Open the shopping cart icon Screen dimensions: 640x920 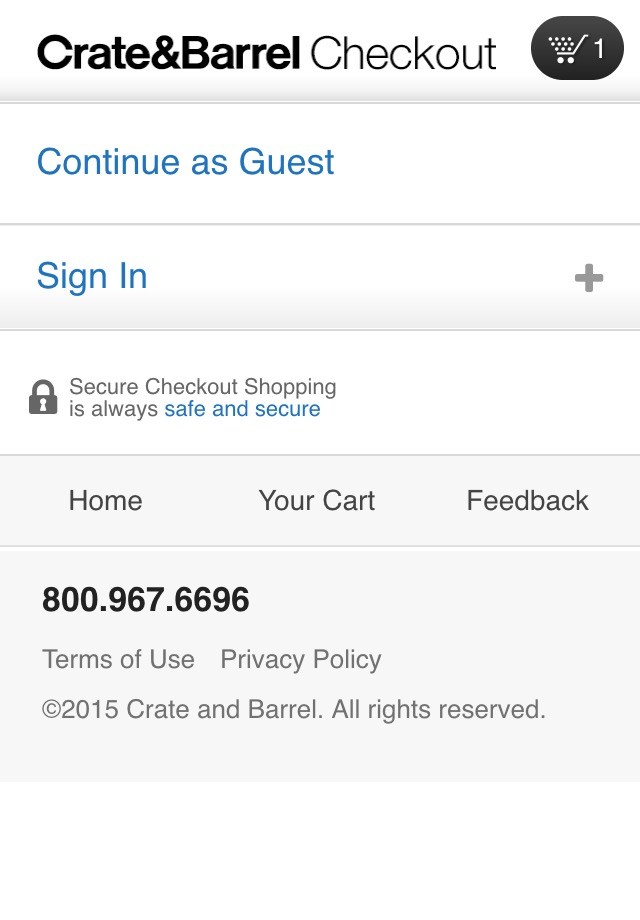coord(565,47)
